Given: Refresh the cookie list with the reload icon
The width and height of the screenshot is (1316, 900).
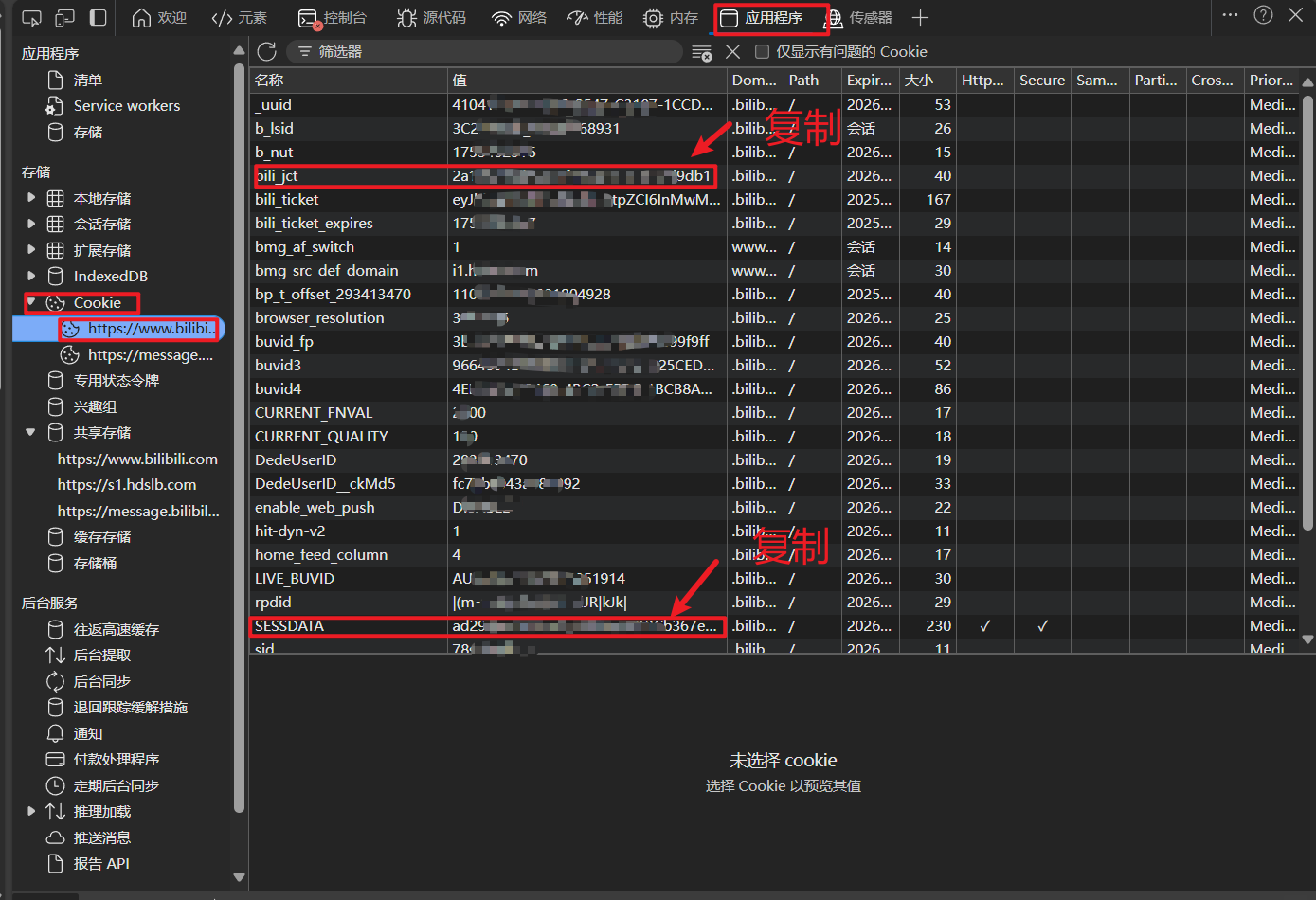Looking at the screenshot, I should pos(267,52).
